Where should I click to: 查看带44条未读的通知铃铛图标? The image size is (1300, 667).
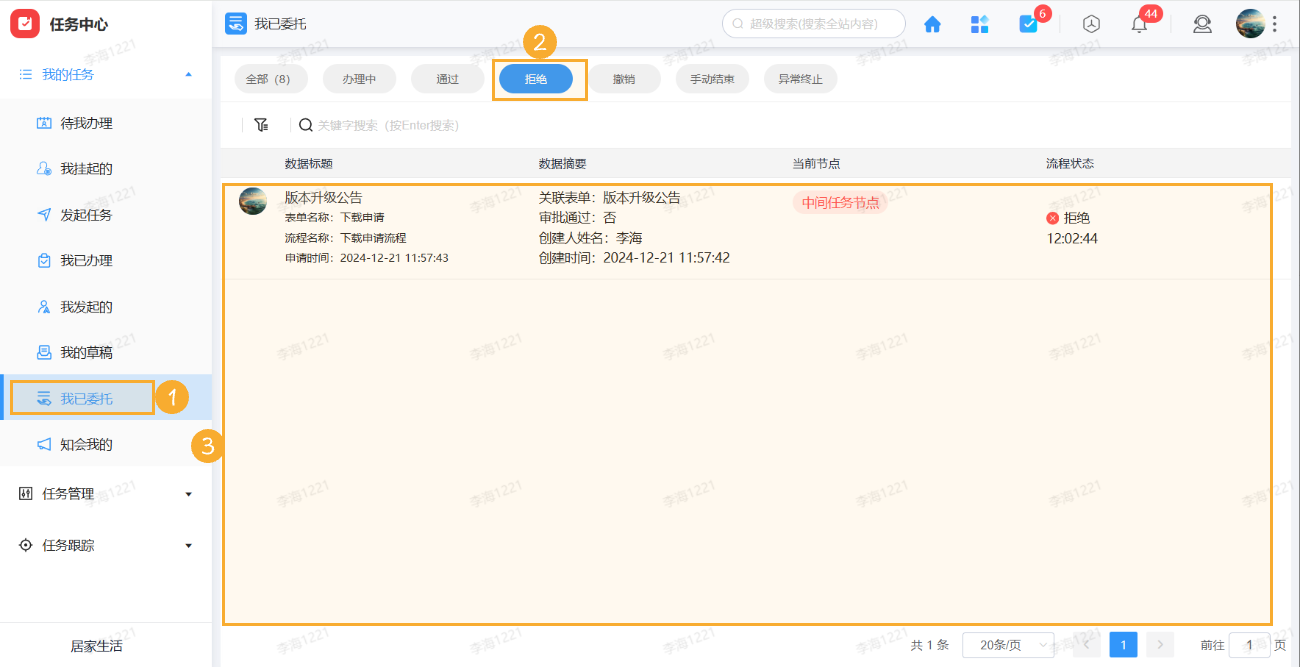(1138, 23)
